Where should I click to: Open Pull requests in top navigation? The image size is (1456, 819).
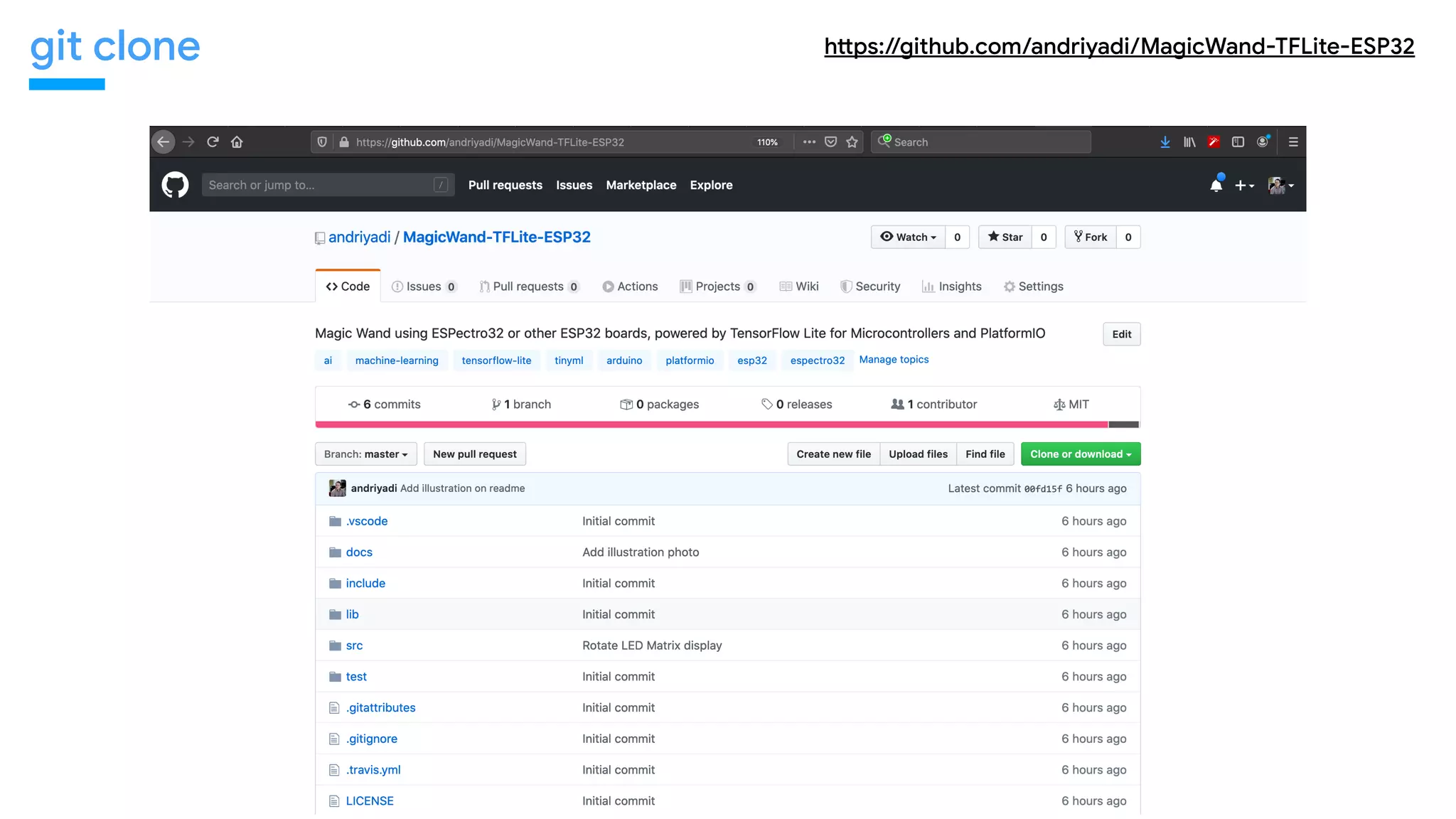coord(505,185)
